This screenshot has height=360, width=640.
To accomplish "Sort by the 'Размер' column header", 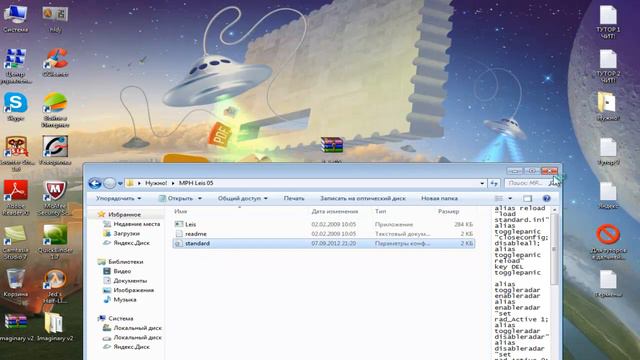I will coord(449,211).
